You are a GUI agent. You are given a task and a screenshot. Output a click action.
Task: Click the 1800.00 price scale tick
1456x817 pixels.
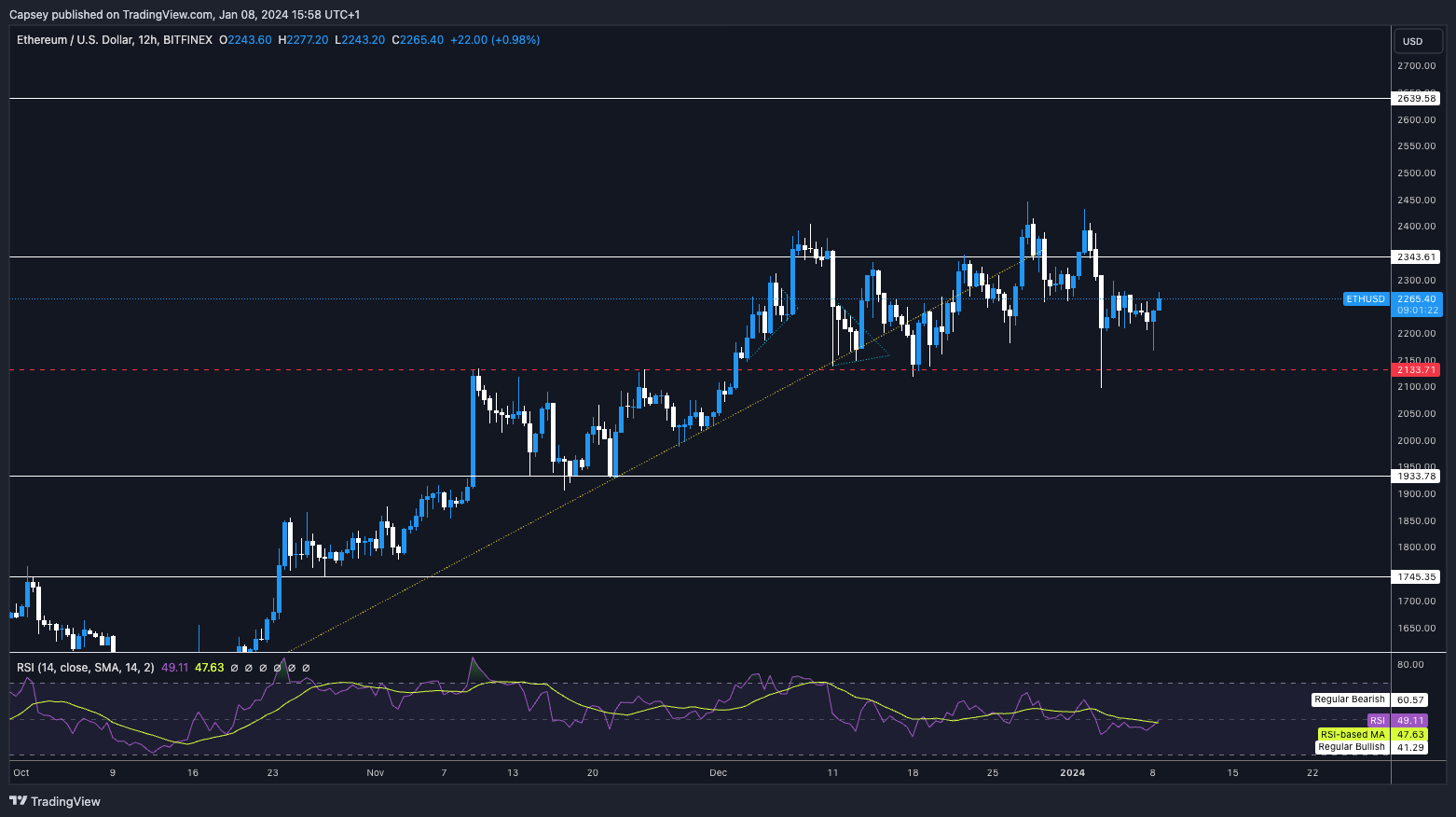[x=1416, y=547]
